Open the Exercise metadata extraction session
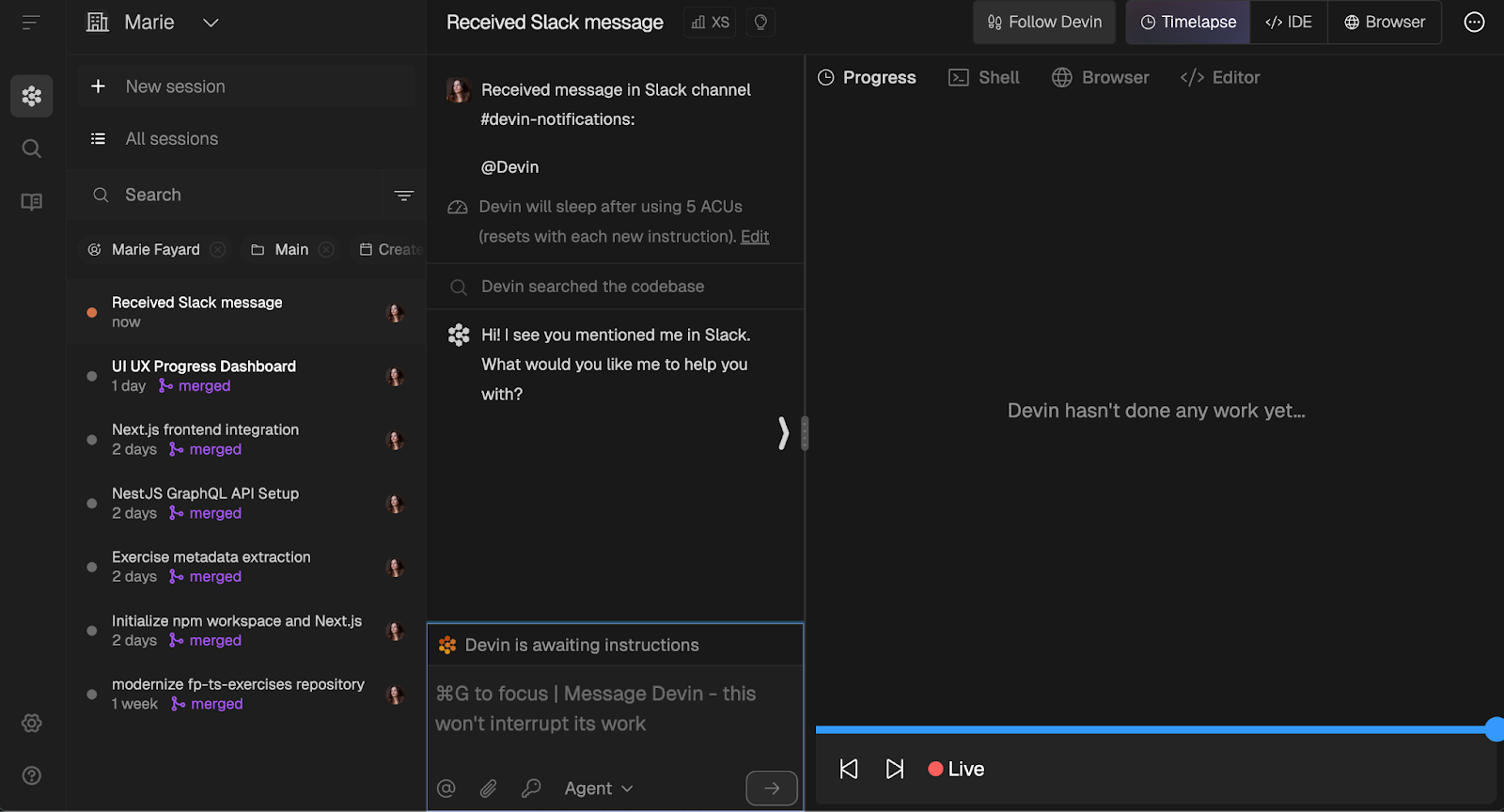 click(x=246, y=567)
